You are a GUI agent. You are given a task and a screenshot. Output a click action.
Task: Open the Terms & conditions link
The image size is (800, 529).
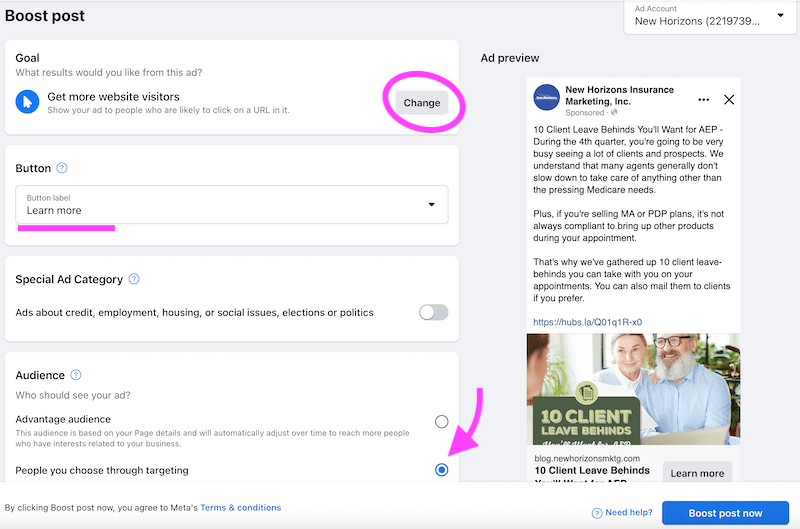[x=240, y=508]
